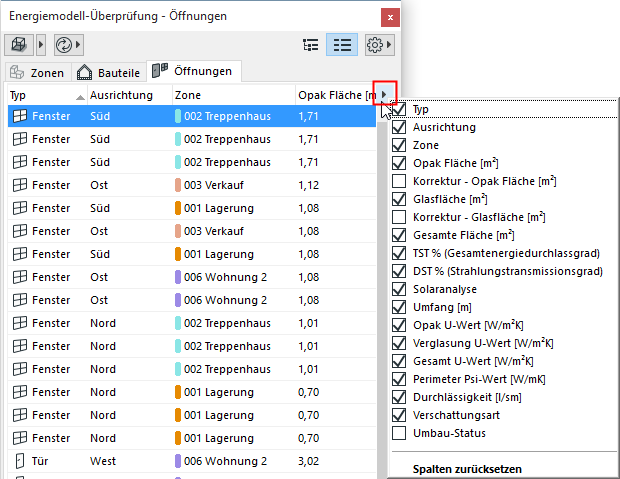The width and height of the screenshot is (620, 479).
Task: Open the arrow next to the refresh icon
Action: coord(78,45)
